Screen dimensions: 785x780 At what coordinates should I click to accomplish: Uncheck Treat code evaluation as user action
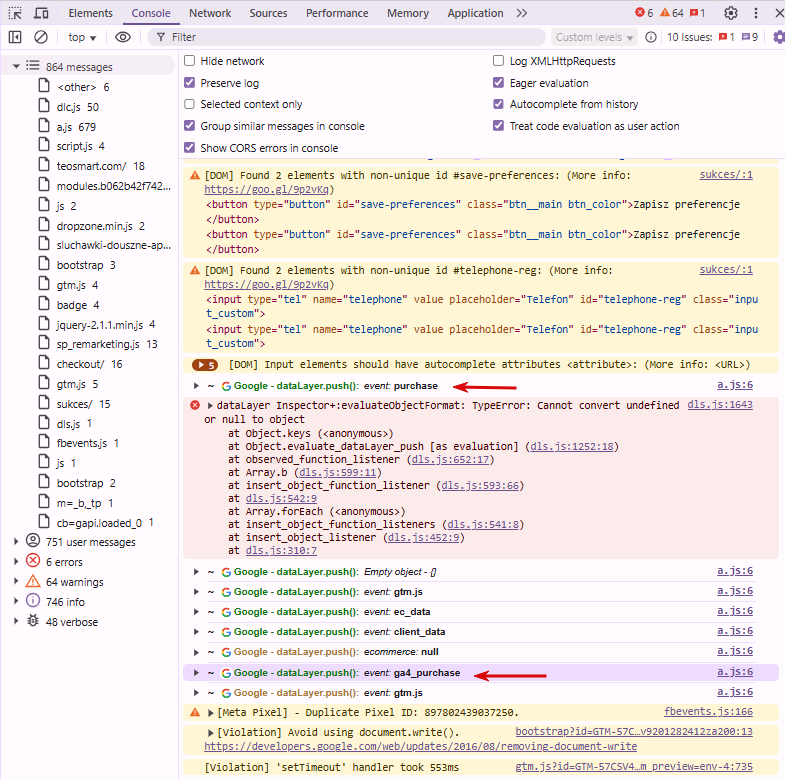click(x=498, y=126)
